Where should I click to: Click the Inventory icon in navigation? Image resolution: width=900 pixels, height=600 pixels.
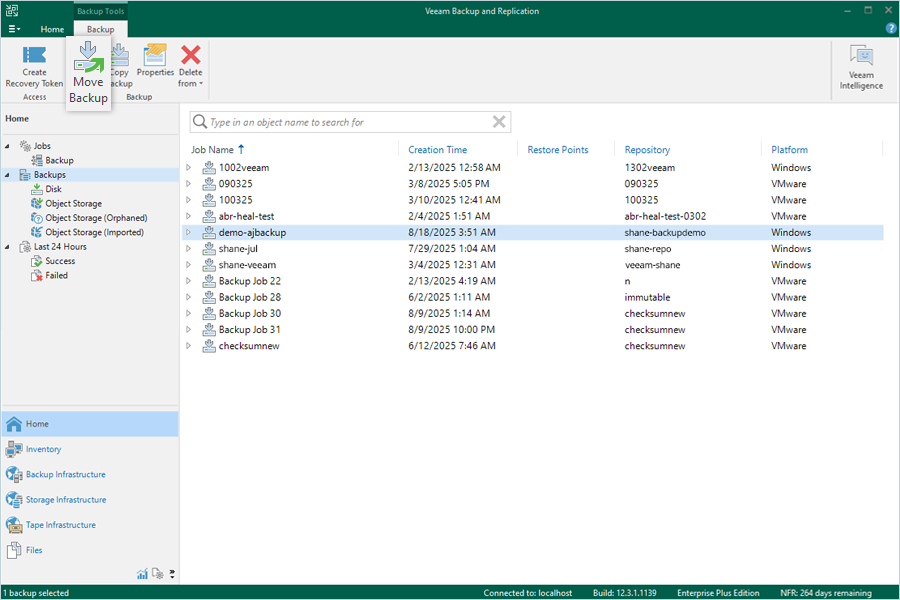pyautogui.click(x=14, y=449)
